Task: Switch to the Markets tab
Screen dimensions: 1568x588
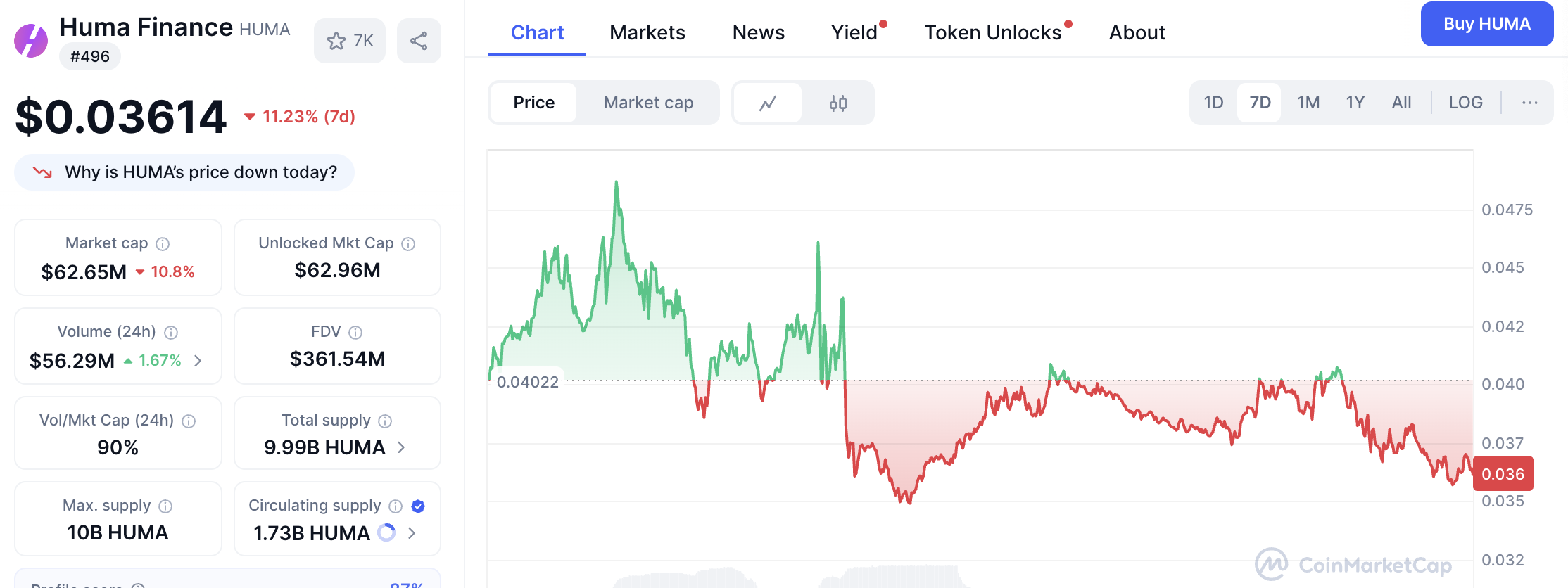Action: (647, 32)
